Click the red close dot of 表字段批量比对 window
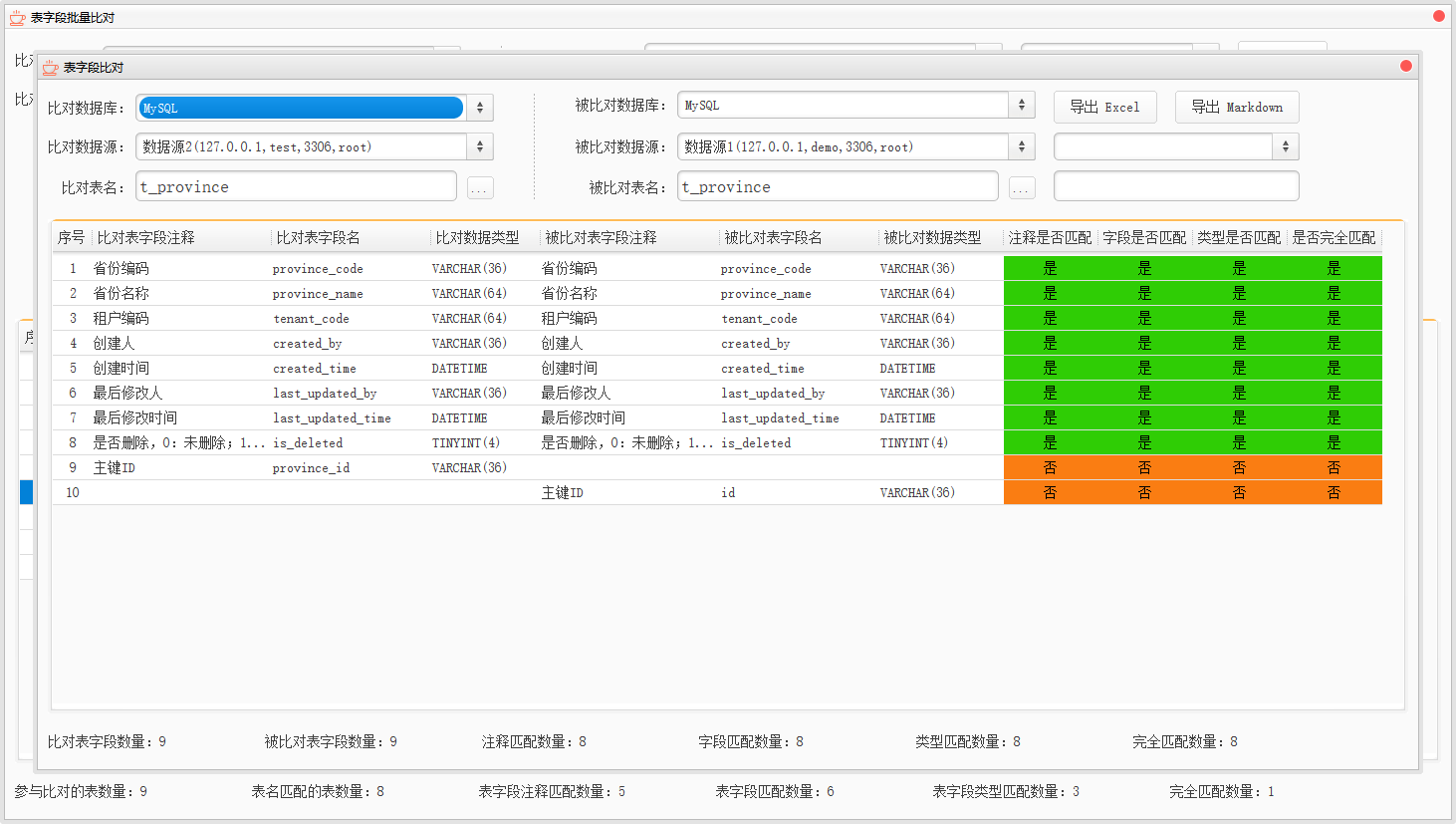The width and height of the screenshot is (1456, 824). point(1439,16)
